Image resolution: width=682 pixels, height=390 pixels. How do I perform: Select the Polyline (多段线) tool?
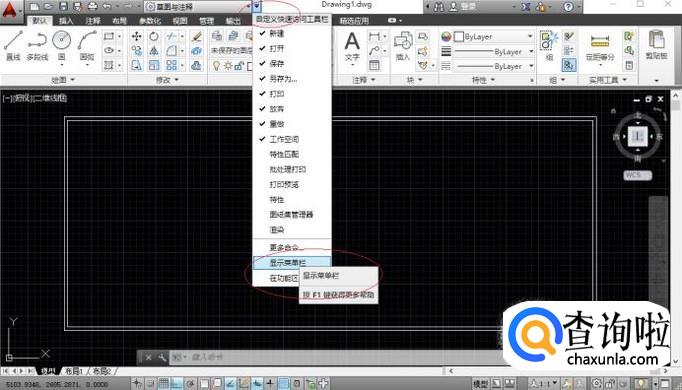[x=37, y=44]
